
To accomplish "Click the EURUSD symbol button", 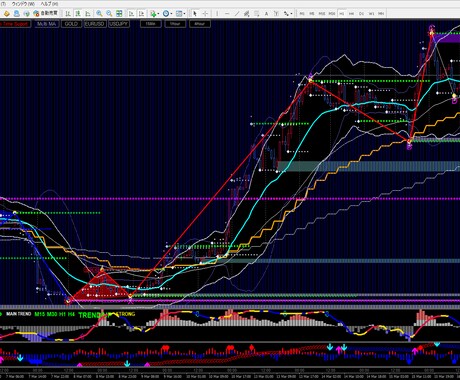I will pos(95,24).
